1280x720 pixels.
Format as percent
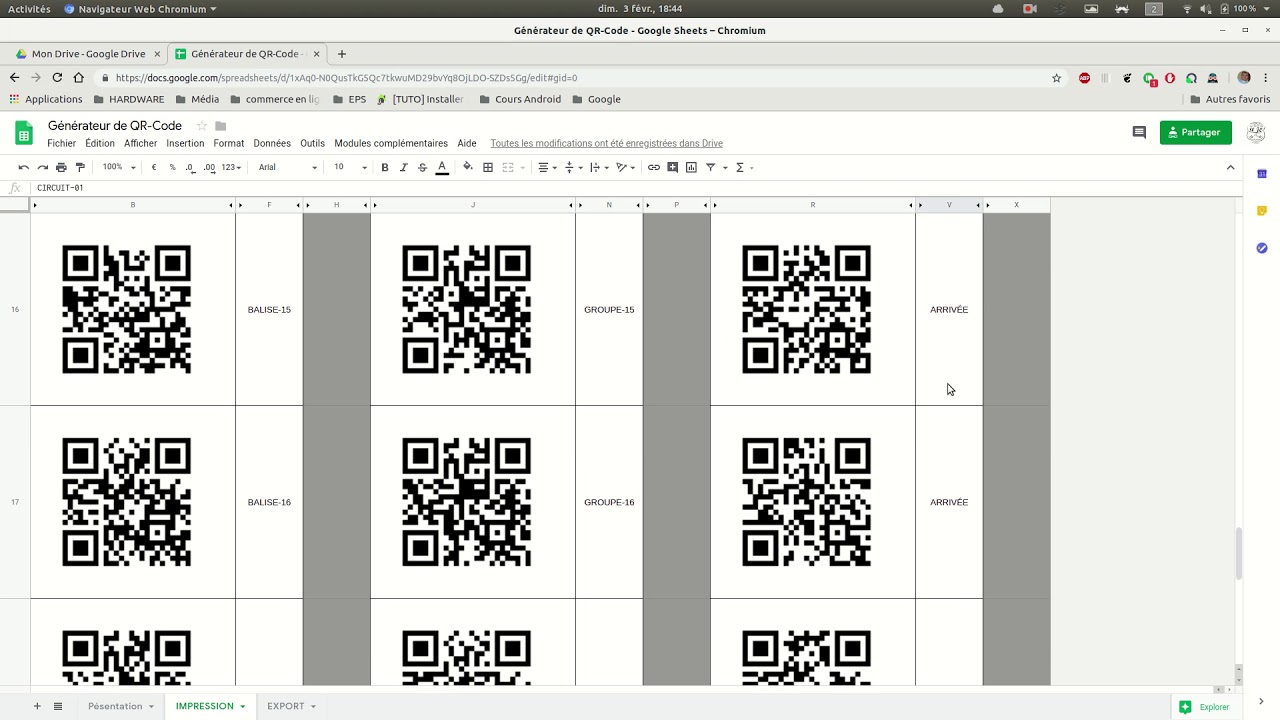coord(172,167)
